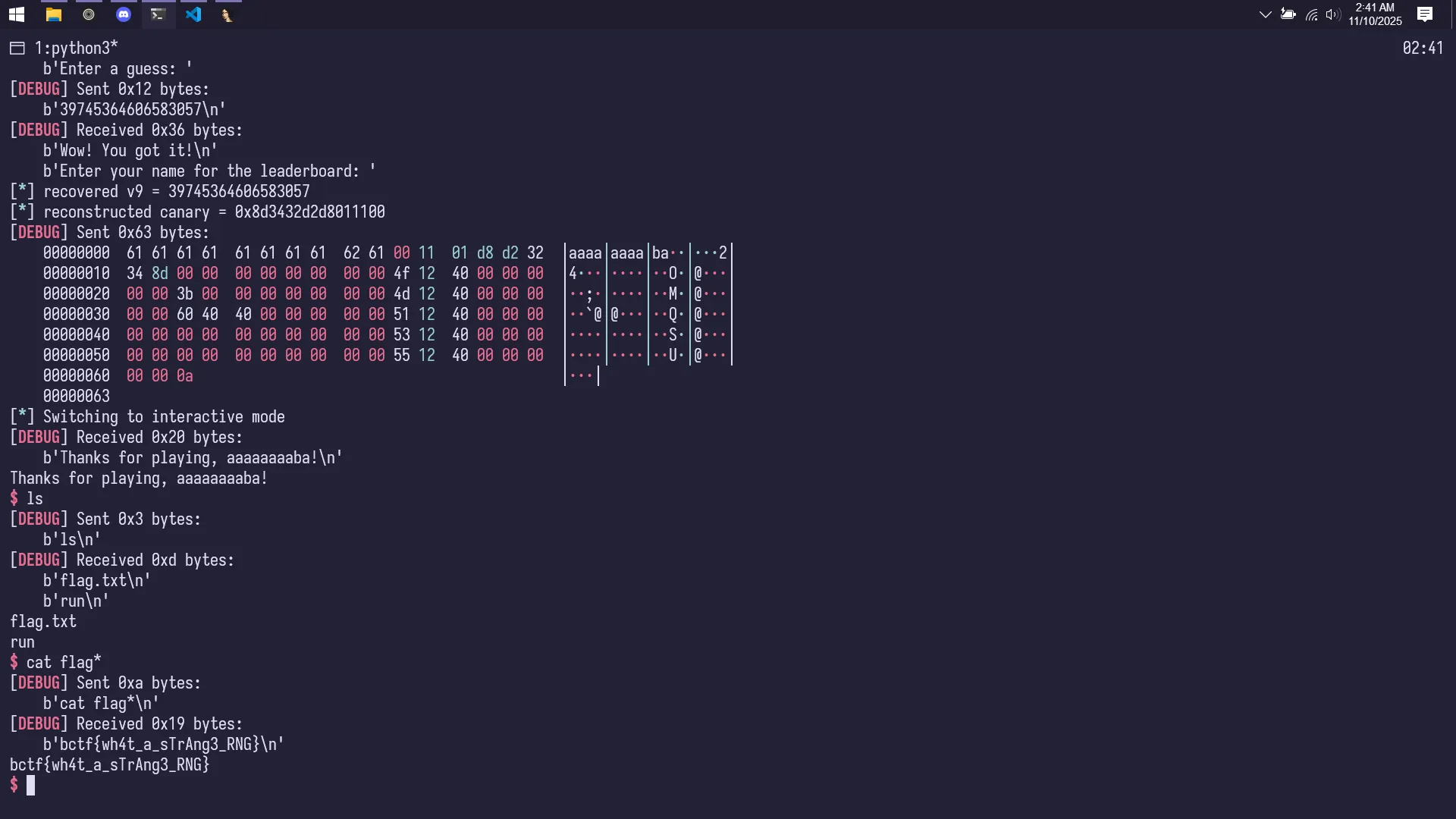
Task: Click the portrait avatar taskbar icon
Action: coord(227,14)
